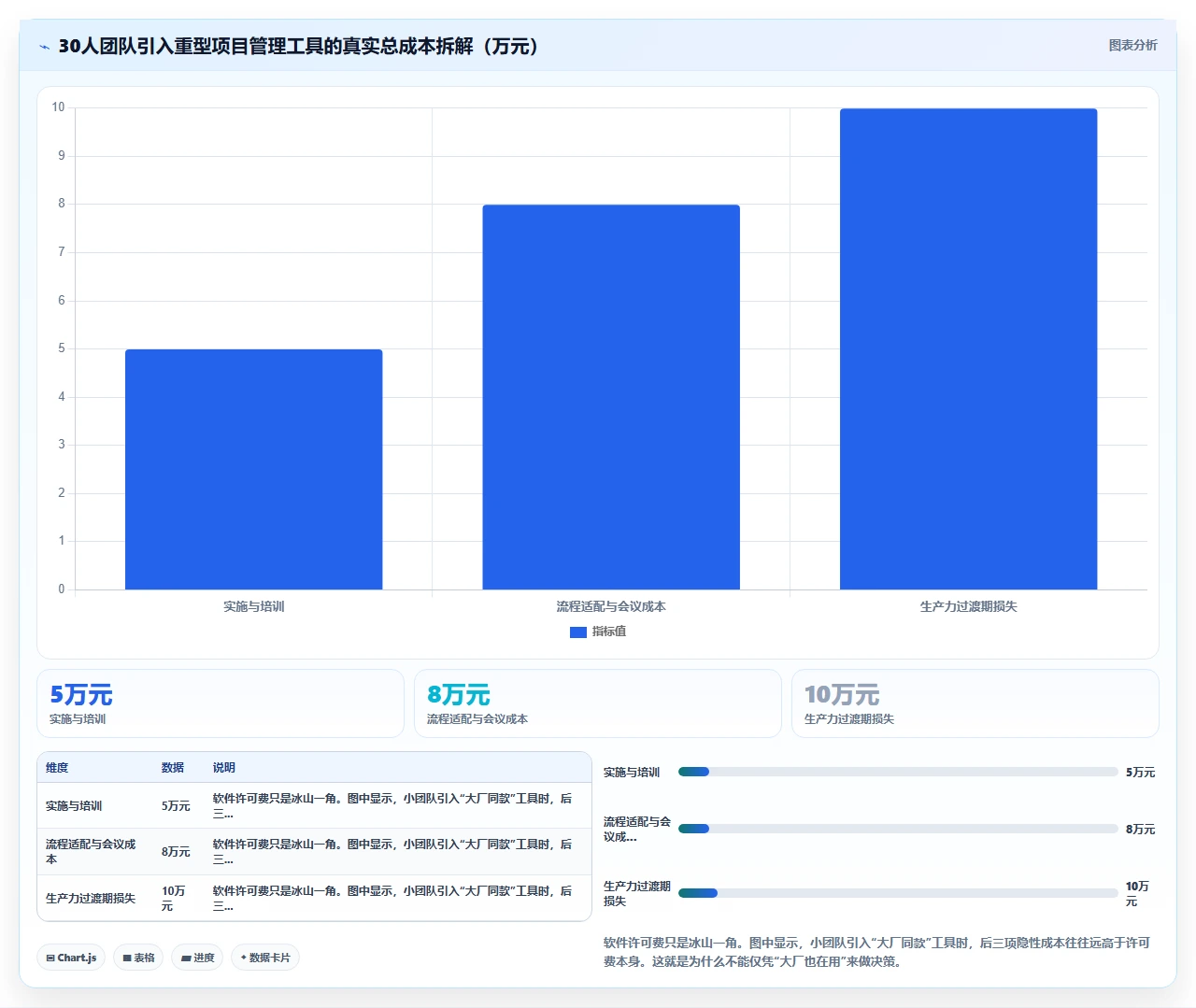Click the 生产力过渡期损失 x-axis label
The height and width of the screenshot is (1008, 1196).
pos(968,606)
